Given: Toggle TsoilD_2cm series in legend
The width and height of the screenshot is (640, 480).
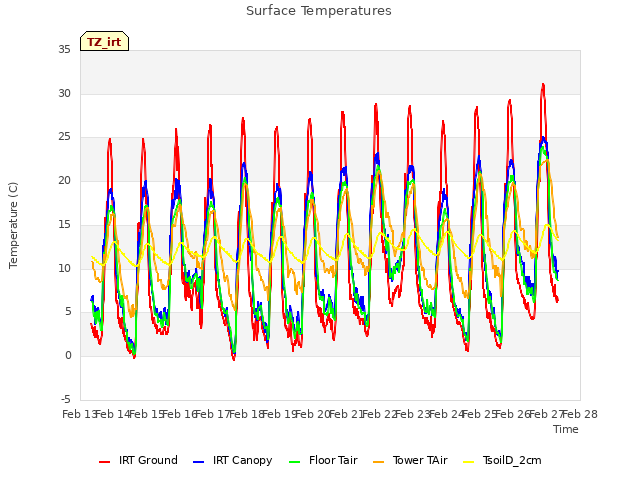Looking at the screenshot, I should click(503, 460).
